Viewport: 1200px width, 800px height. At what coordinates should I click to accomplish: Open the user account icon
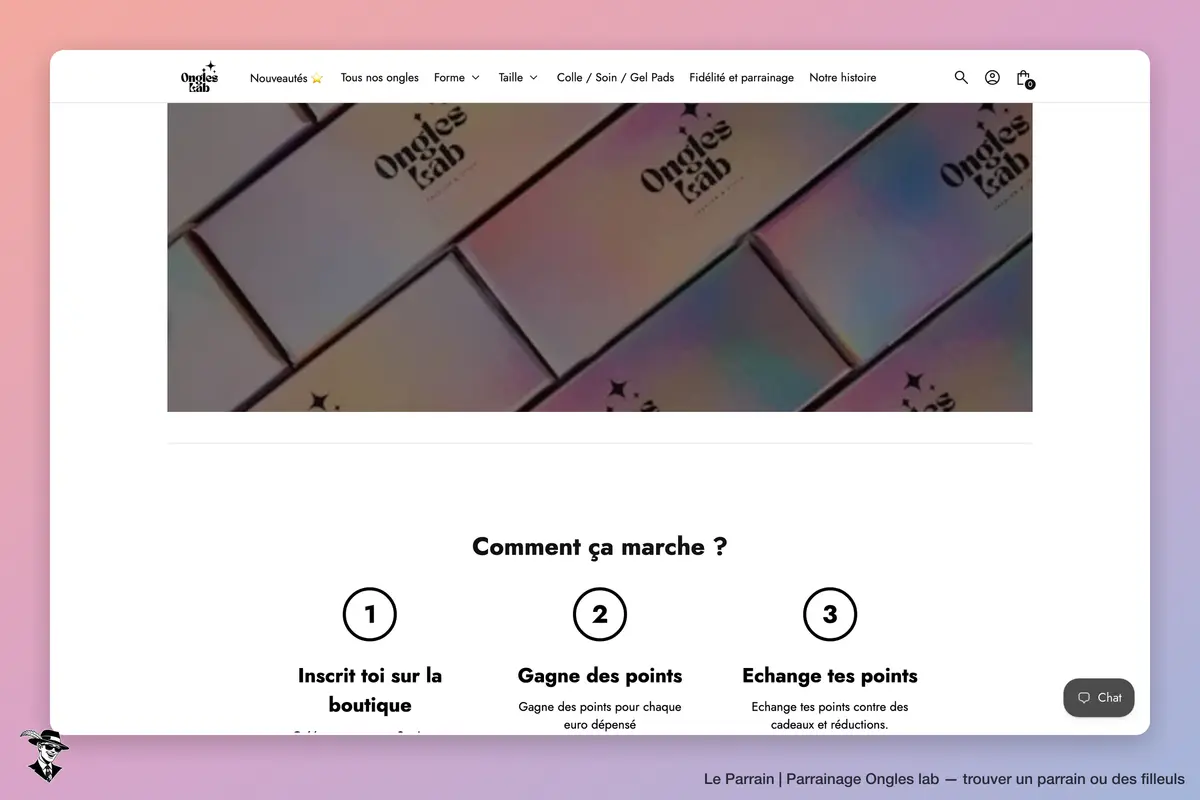point(992,77)
